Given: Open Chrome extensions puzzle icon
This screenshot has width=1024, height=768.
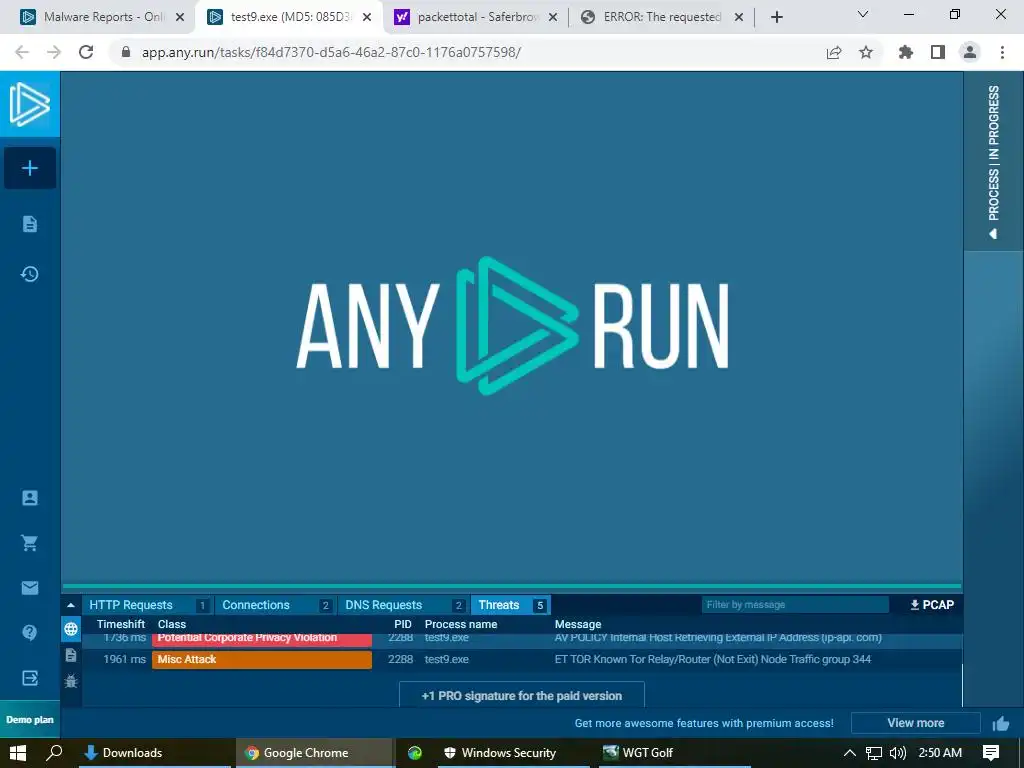Looking at the screenshot, I should (906, 52).
